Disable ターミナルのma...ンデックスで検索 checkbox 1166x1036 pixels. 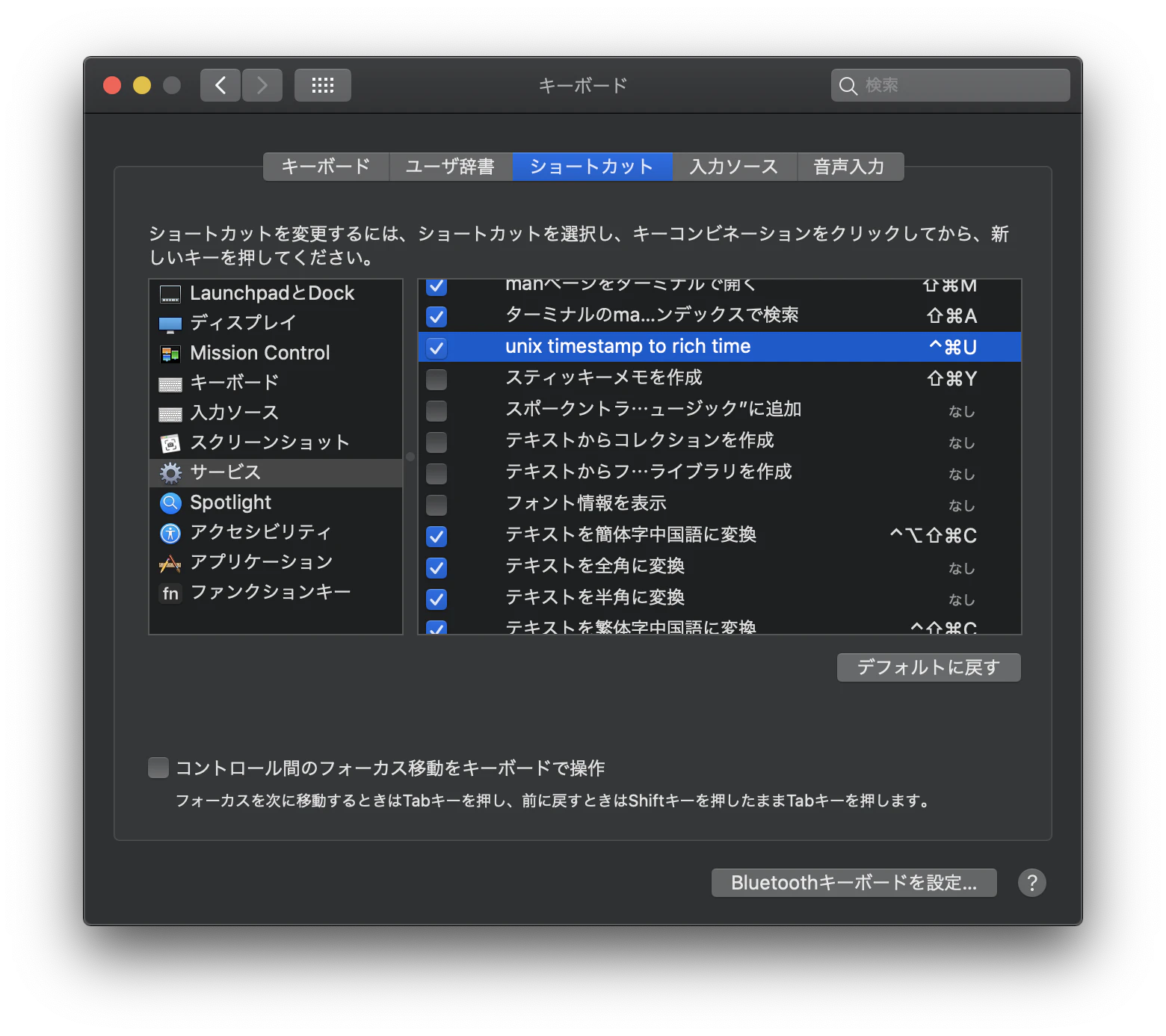coord(437,316)
